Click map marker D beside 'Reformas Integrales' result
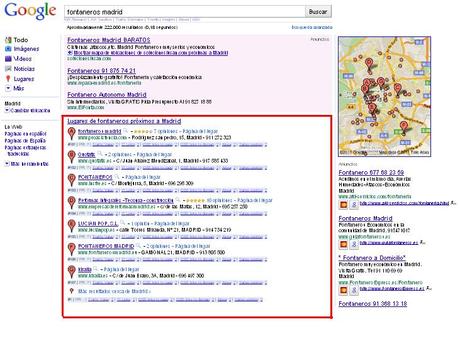The height and width of the screenshot is (361, 460). click(71, 202)
